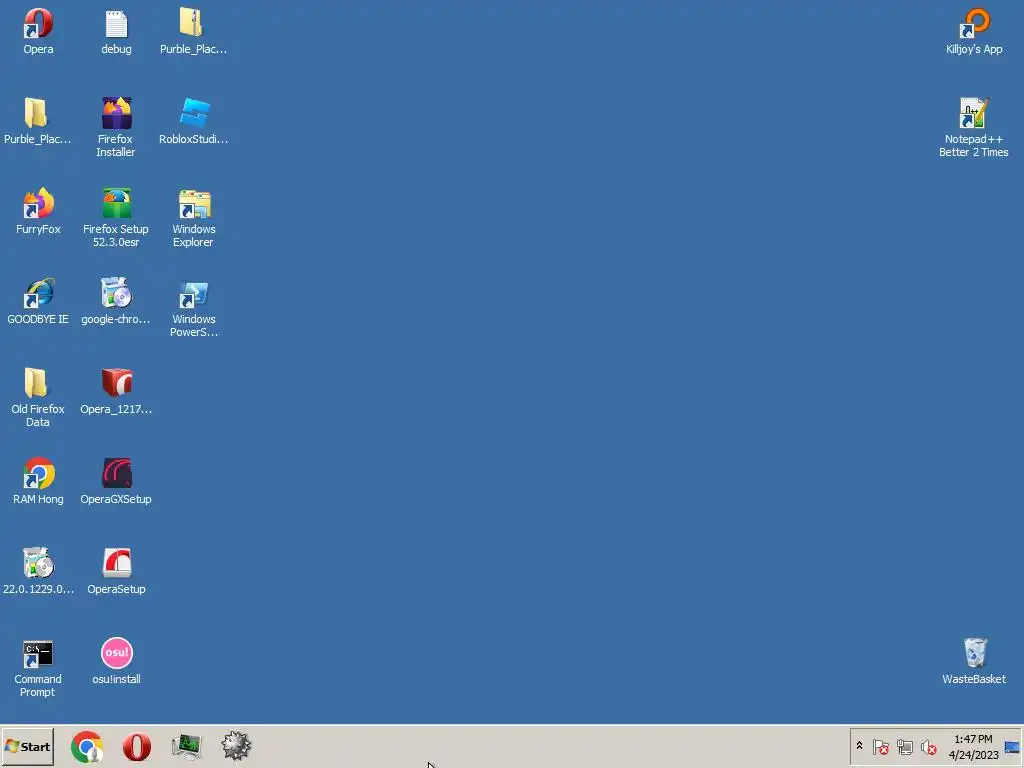Image resolution: width=1024 pixels, height=768 pixels.
Task: Launch Chrome from the taskbar
Action: coord(87,747)
